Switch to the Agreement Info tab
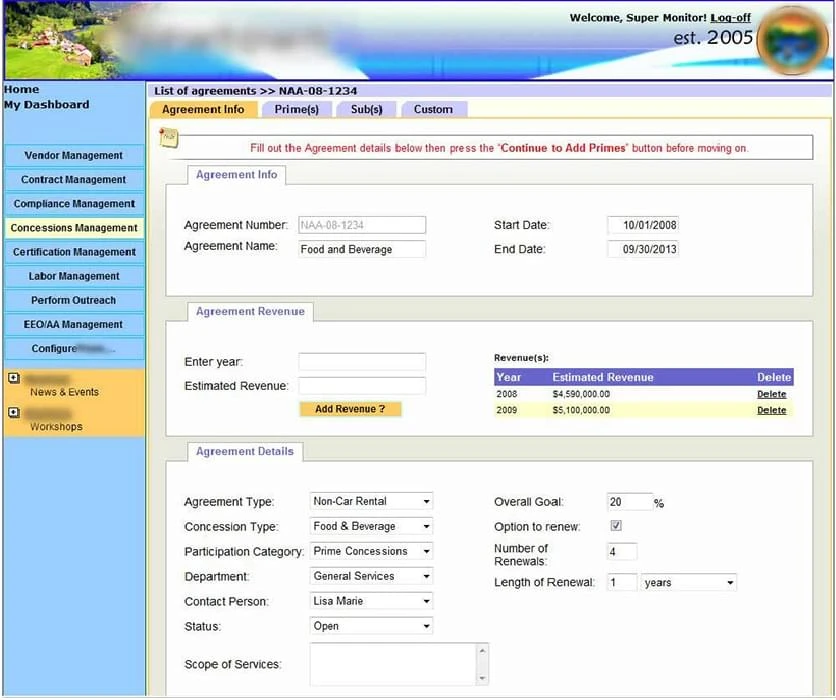This screenshot has height=700, width=836. coord(203,109)
